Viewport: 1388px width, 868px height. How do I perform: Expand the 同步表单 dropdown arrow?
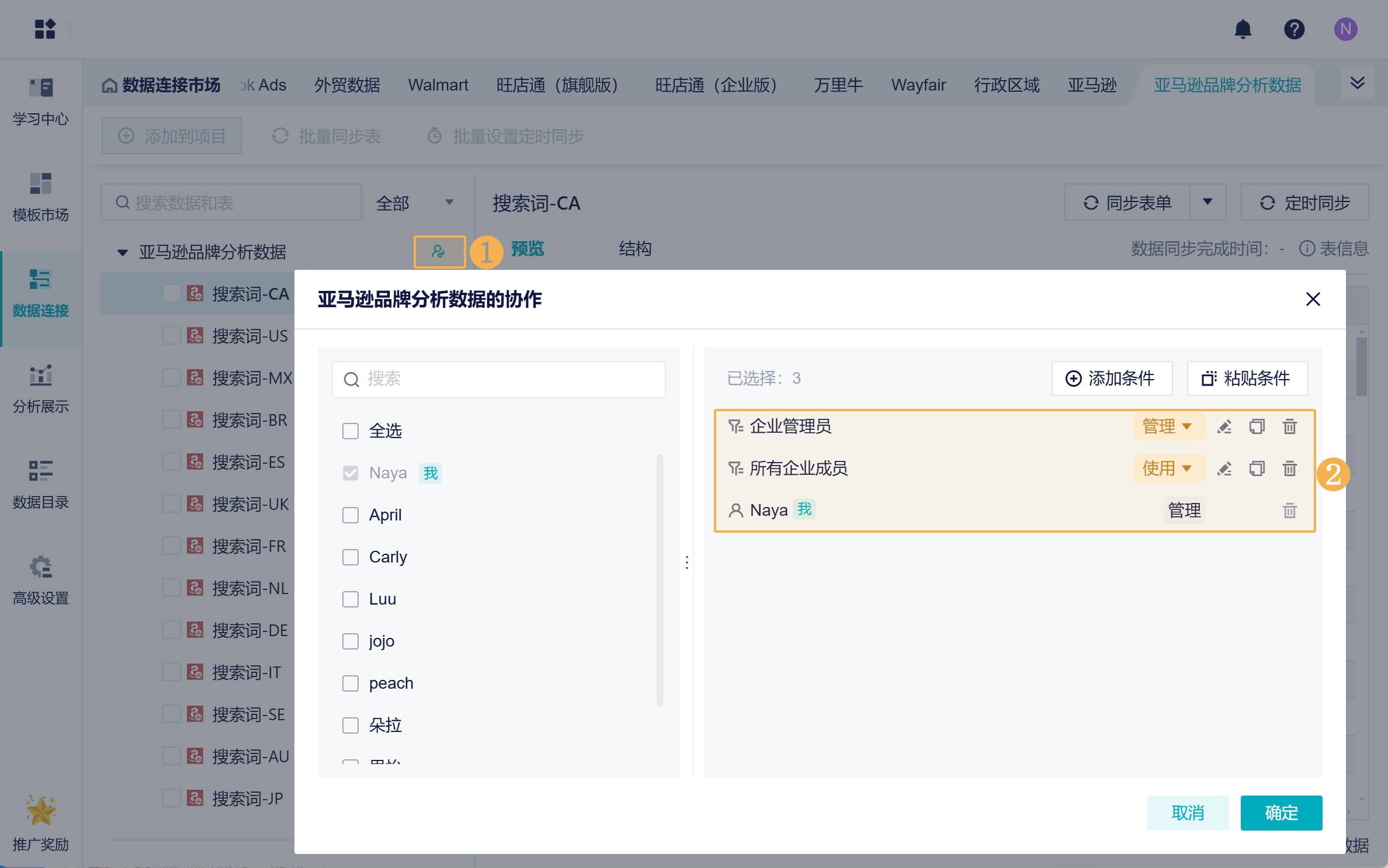click(x=1207, y=202)
